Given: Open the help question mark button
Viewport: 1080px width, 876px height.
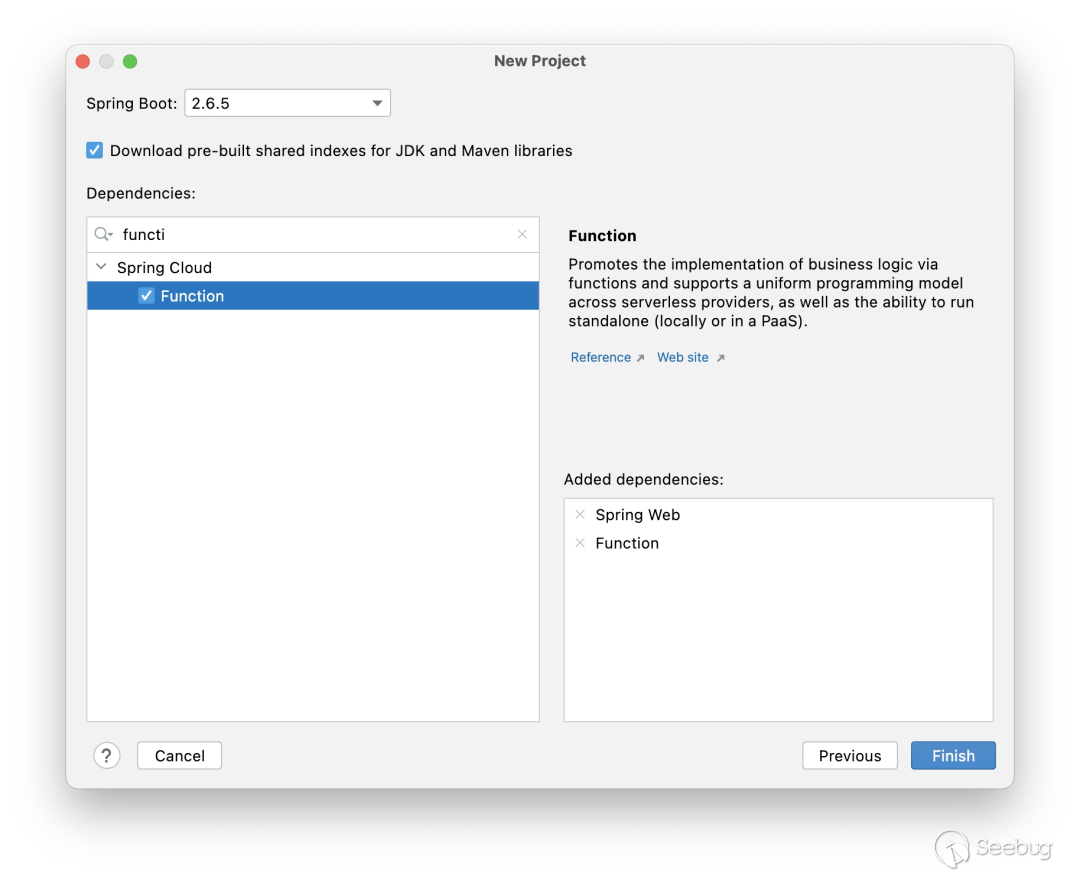Looking at the screenshot, I should tap(107, 756).
